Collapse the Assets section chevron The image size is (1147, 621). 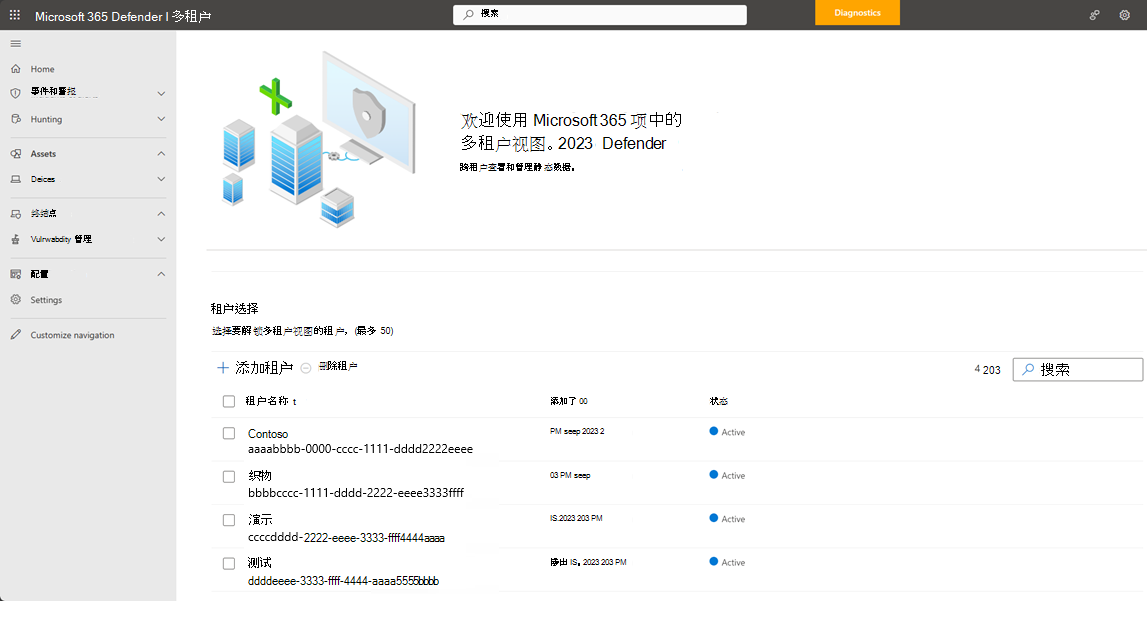pos(162,154)
